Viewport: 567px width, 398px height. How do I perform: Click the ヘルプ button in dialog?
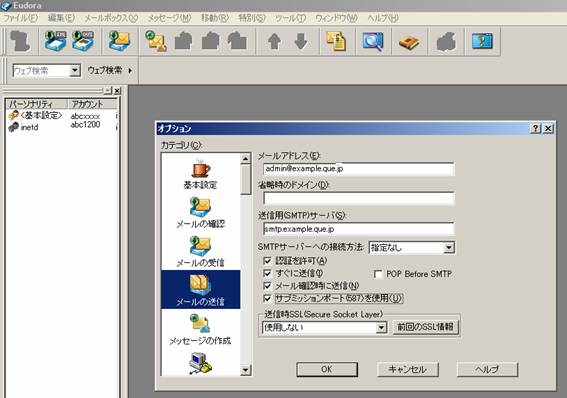(x=487, y=369)
